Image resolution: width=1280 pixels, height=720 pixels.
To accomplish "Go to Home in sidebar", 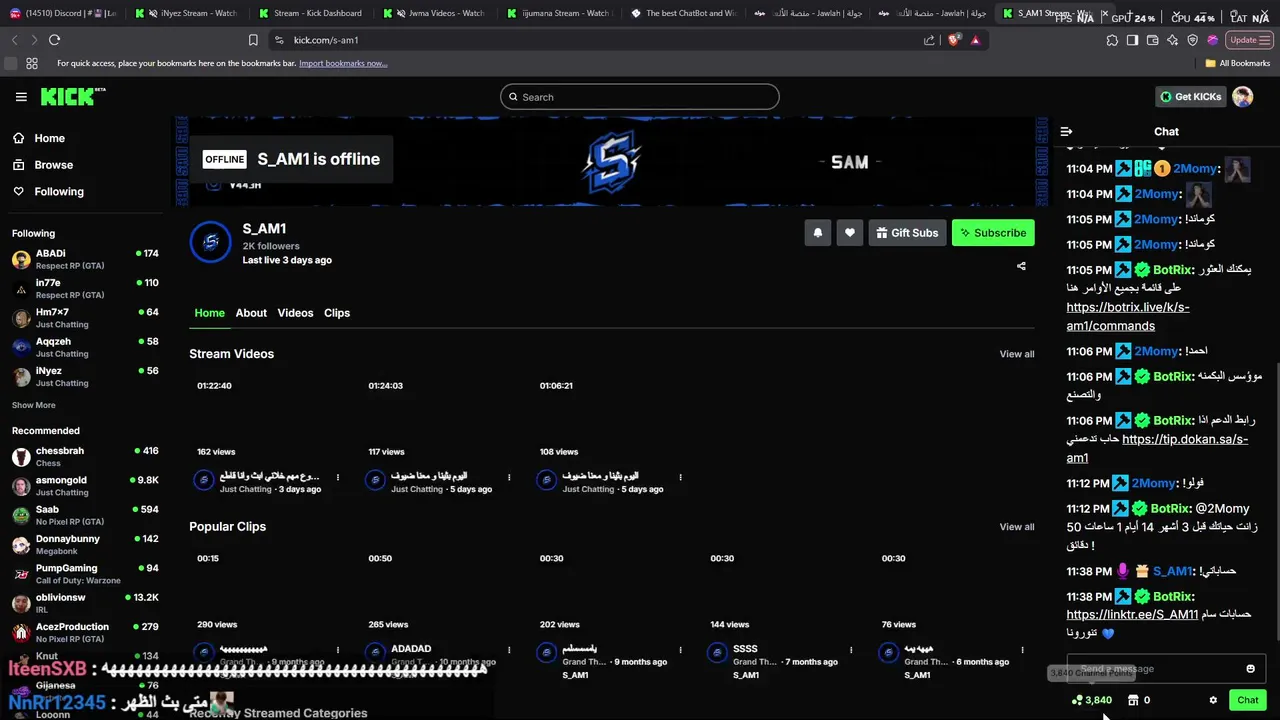I will tap(39, 139).
